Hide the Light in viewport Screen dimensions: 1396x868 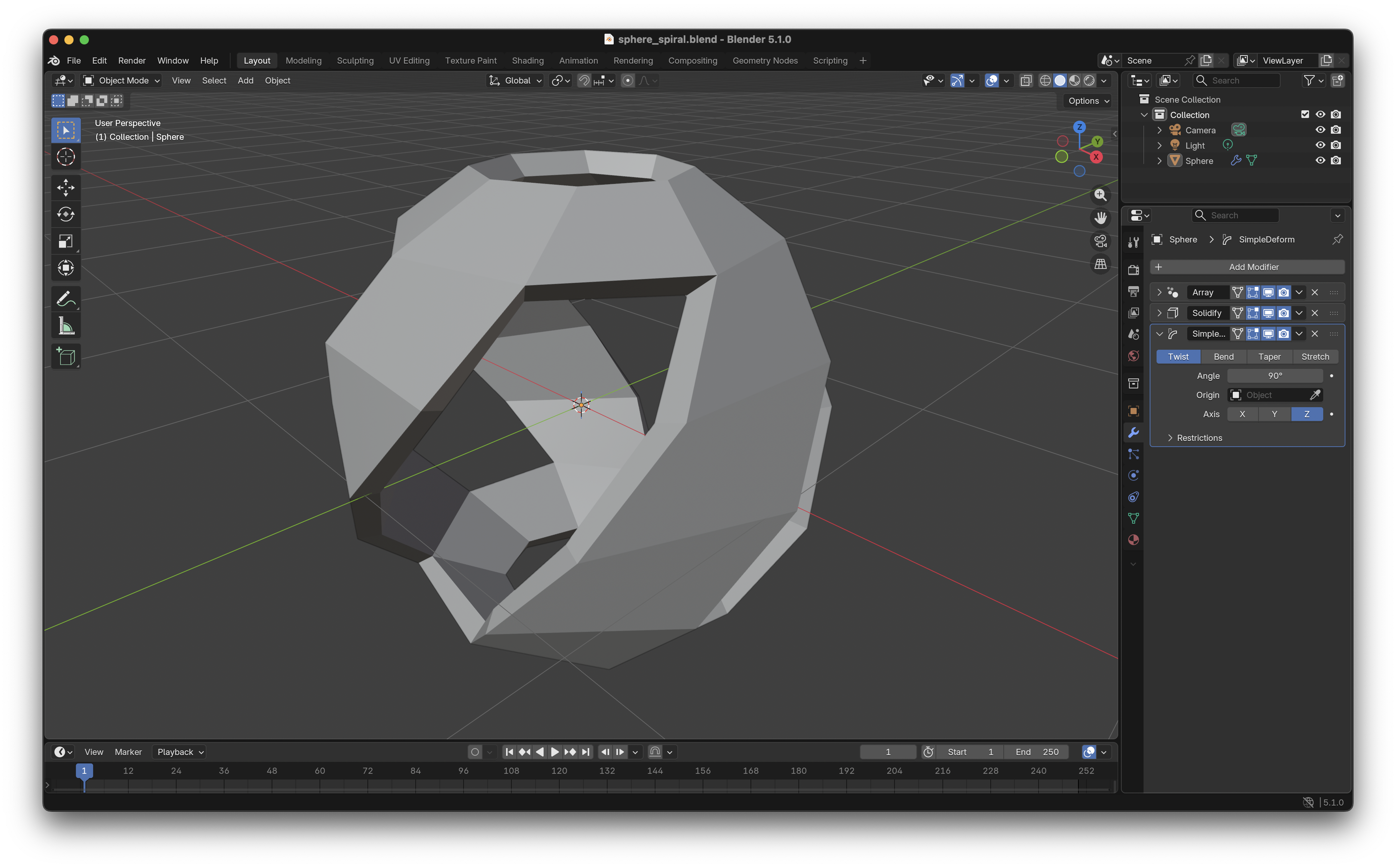pyautogui.click(x=1320, y=145)
